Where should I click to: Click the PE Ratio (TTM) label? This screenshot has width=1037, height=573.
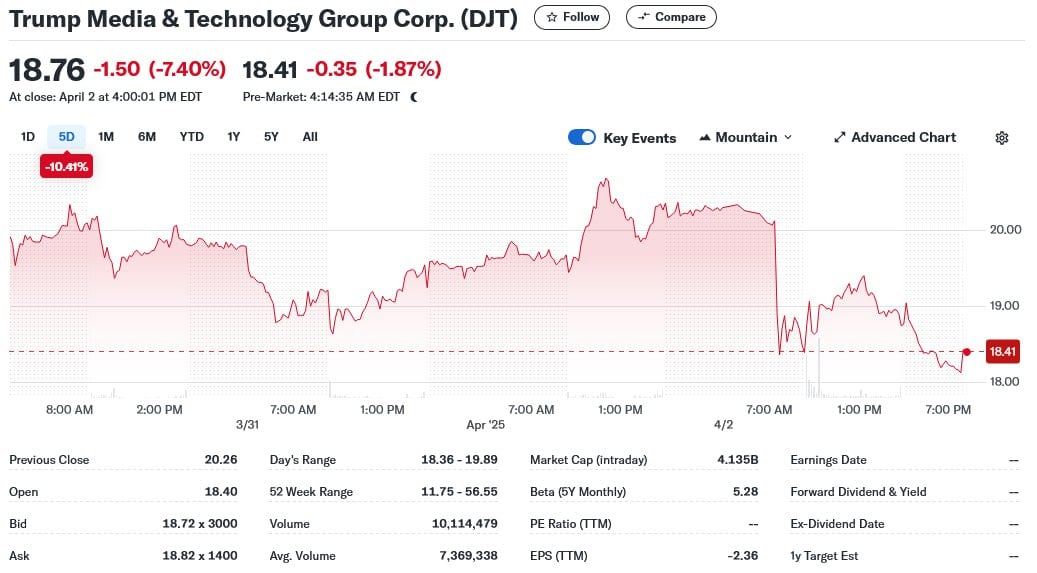(x=571, y=523)
